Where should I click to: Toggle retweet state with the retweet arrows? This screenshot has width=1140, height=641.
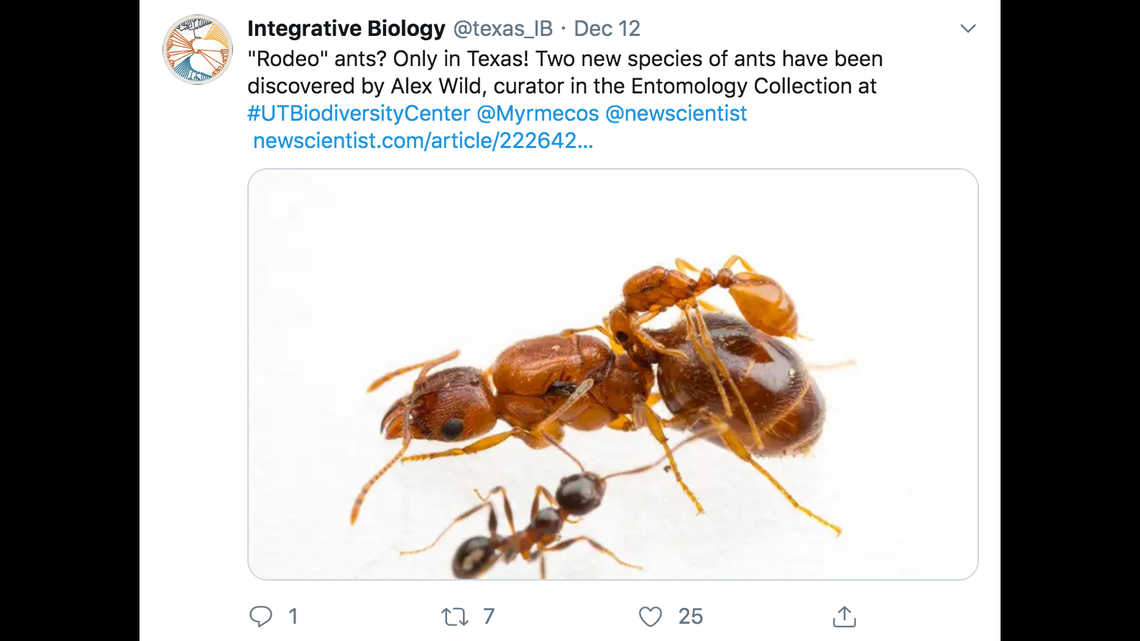pos(456,617)
